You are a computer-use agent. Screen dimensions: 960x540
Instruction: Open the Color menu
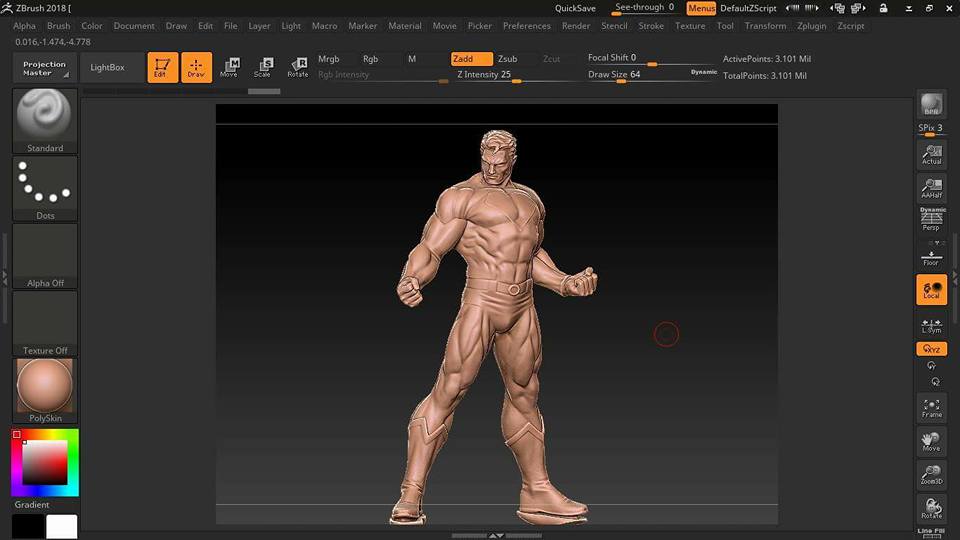pos(92,26)
